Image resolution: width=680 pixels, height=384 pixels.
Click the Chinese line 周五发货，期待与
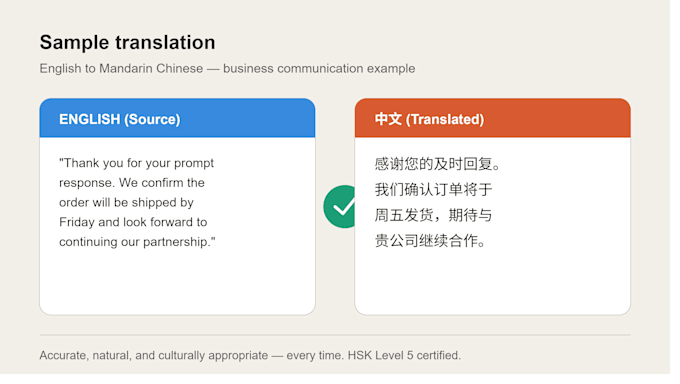433,215
